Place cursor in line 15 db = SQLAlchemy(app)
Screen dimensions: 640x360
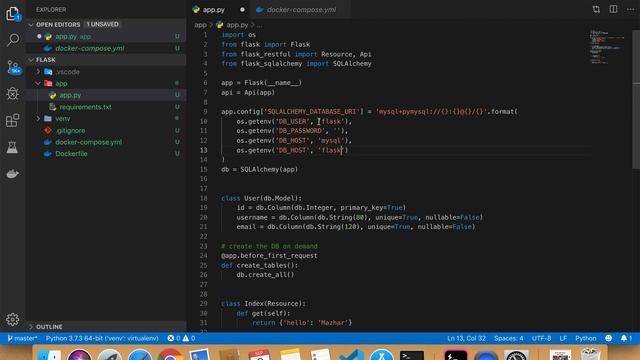coord(260,169)
